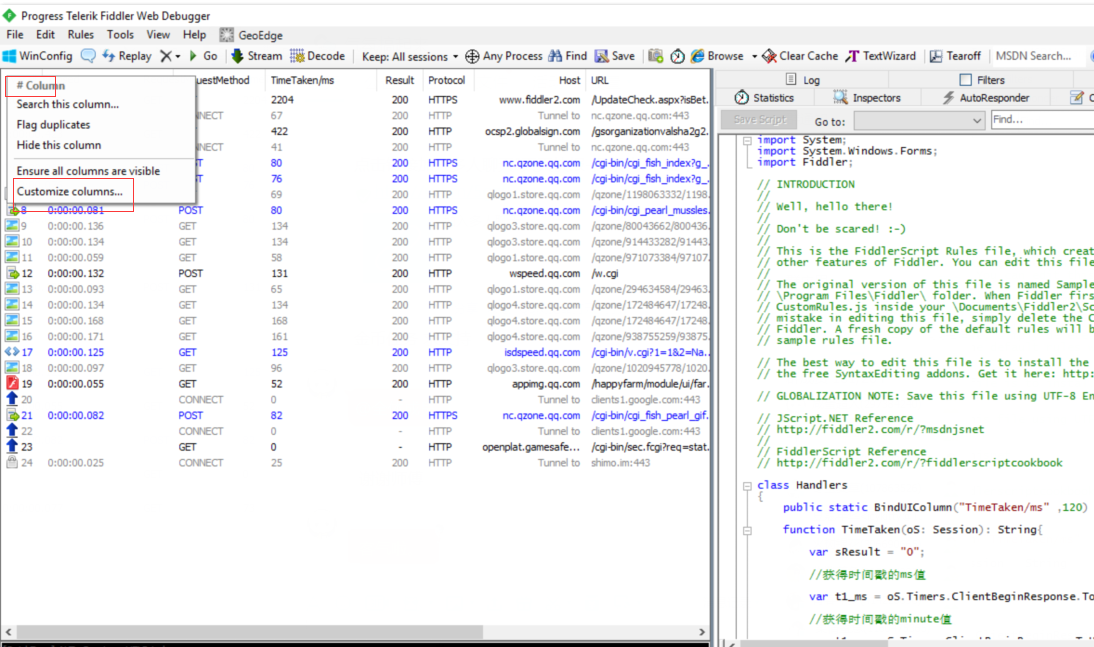Collapse the function TimeTaken block

[x=747, y=530]
